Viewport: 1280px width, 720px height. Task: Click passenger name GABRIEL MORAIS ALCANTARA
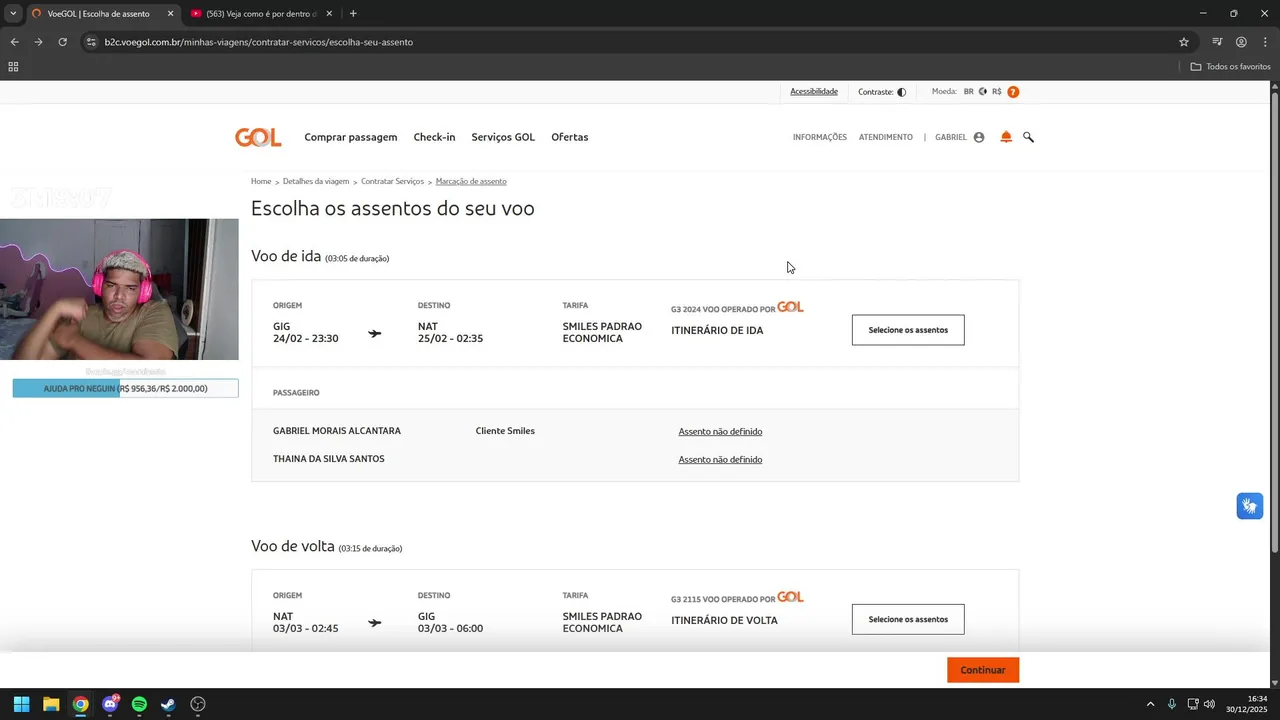point(337,431)
